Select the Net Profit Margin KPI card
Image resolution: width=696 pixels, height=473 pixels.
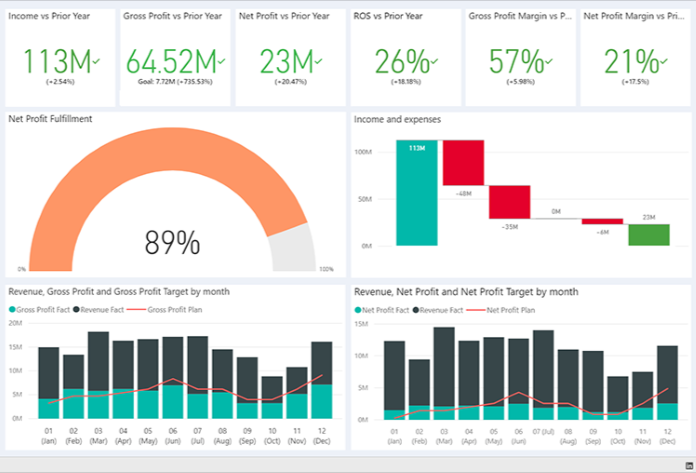coord(633,55)
